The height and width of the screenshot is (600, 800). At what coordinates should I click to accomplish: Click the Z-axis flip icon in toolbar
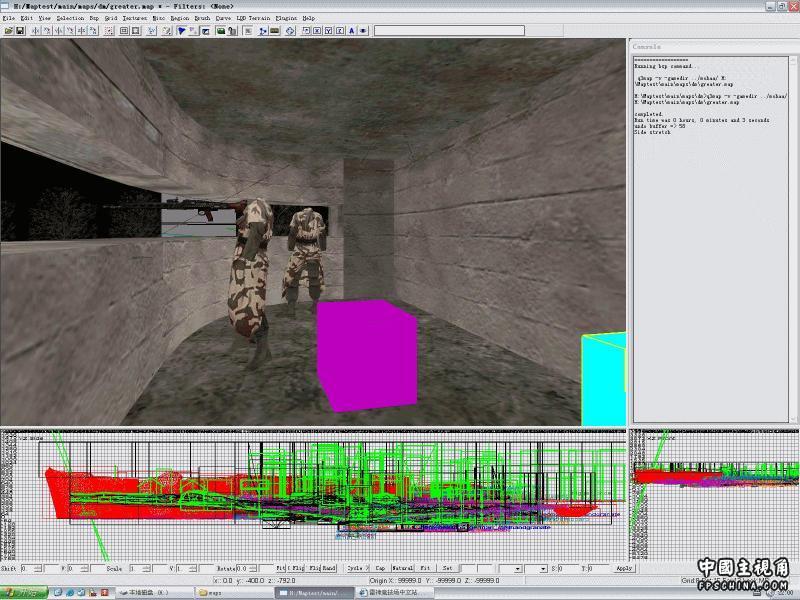pyautogui.click(x=82, y=31)
